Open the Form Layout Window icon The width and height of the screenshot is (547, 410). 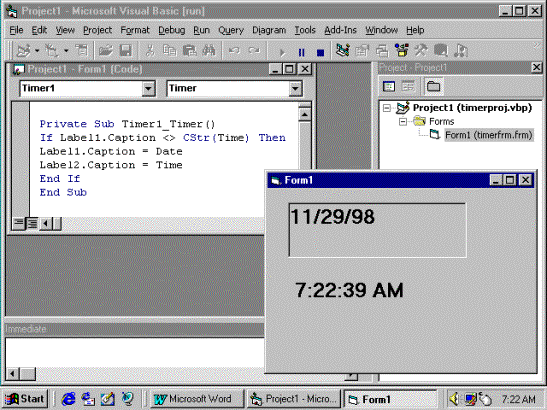tap(382, 51)
